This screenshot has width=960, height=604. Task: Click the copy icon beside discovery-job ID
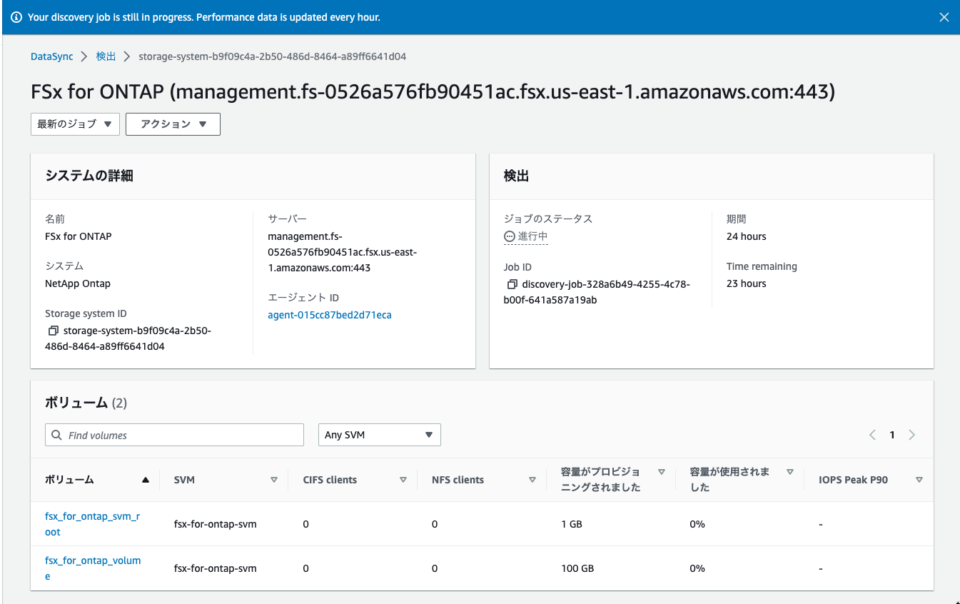[511, 284]
